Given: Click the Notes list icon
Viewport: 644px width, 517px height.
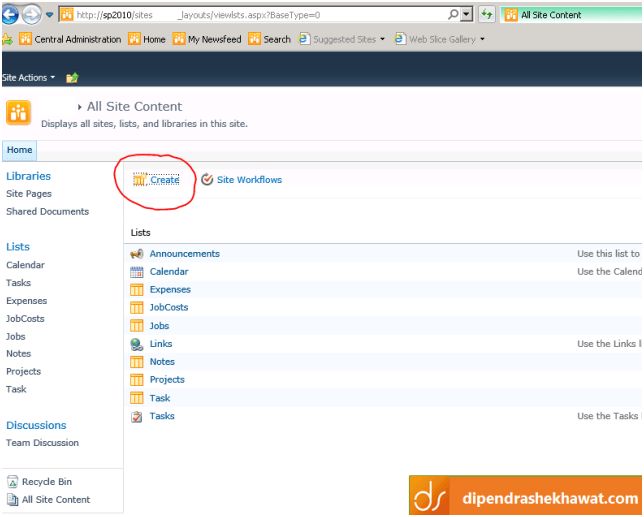Looking at the screenshot, I should pos(137,362).
